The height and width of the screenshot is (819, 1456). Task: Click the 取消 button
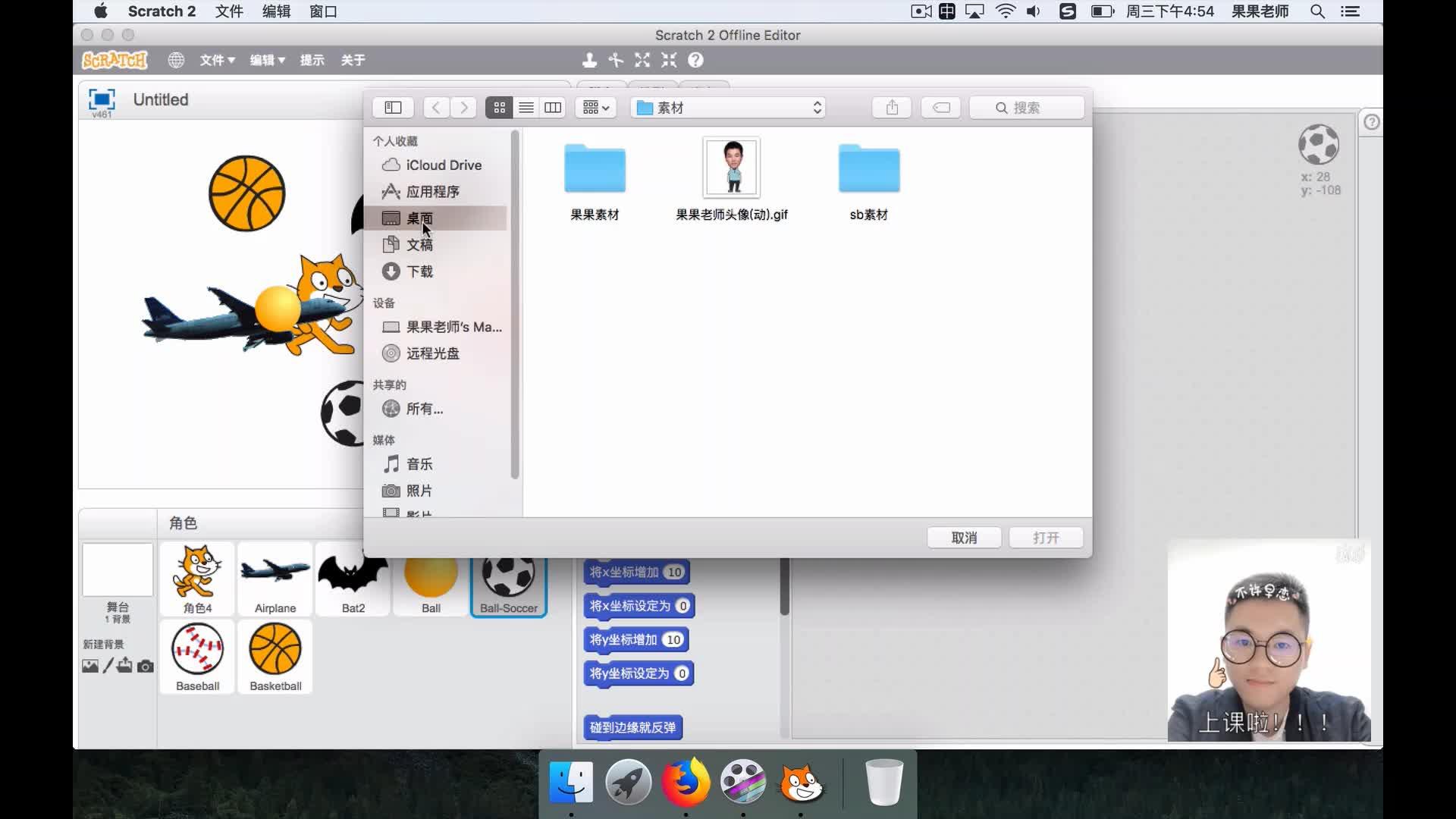click(x=964, y=538)
